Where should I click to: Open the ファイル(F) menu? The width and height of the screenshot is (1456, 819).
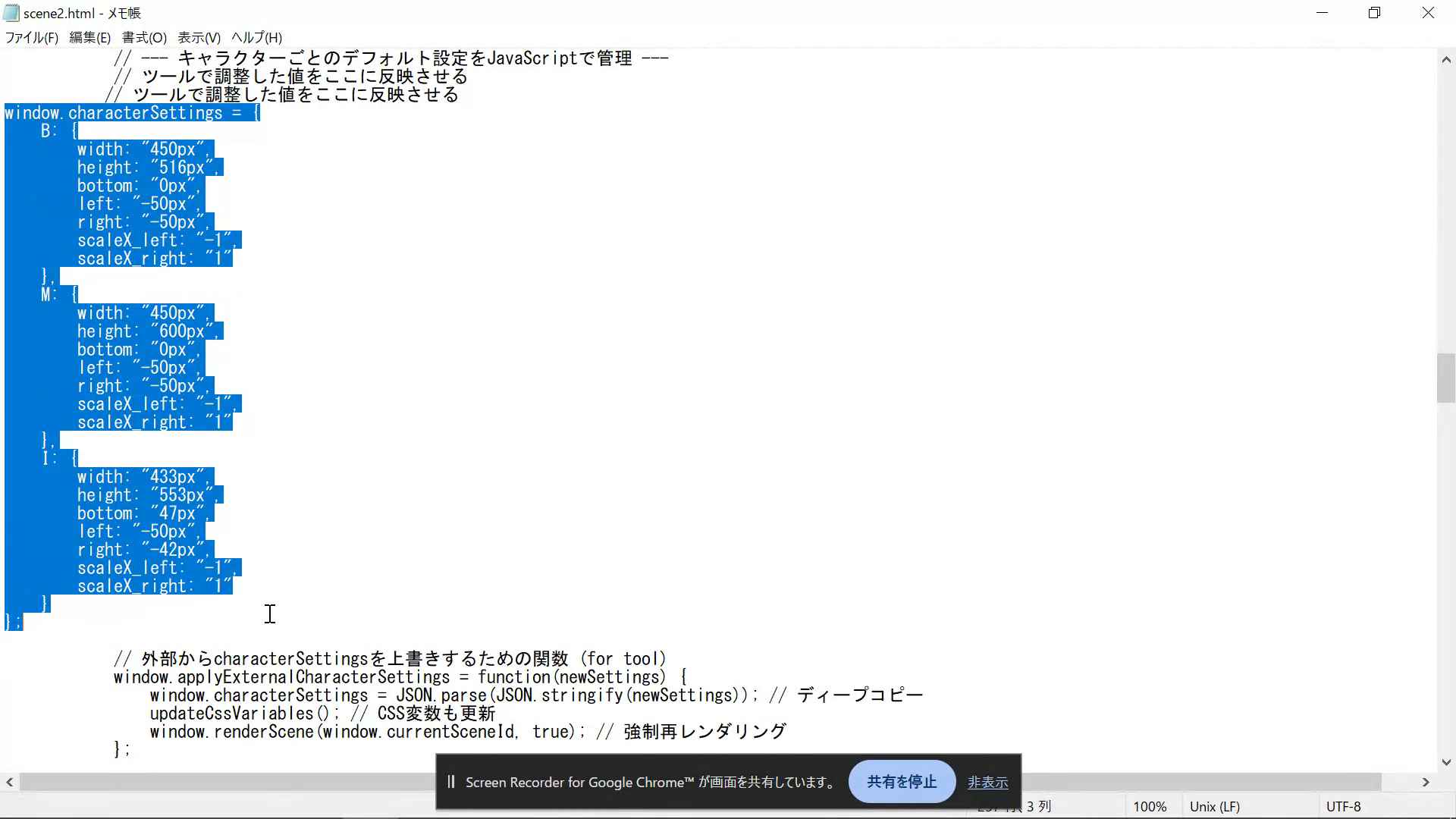32,37
